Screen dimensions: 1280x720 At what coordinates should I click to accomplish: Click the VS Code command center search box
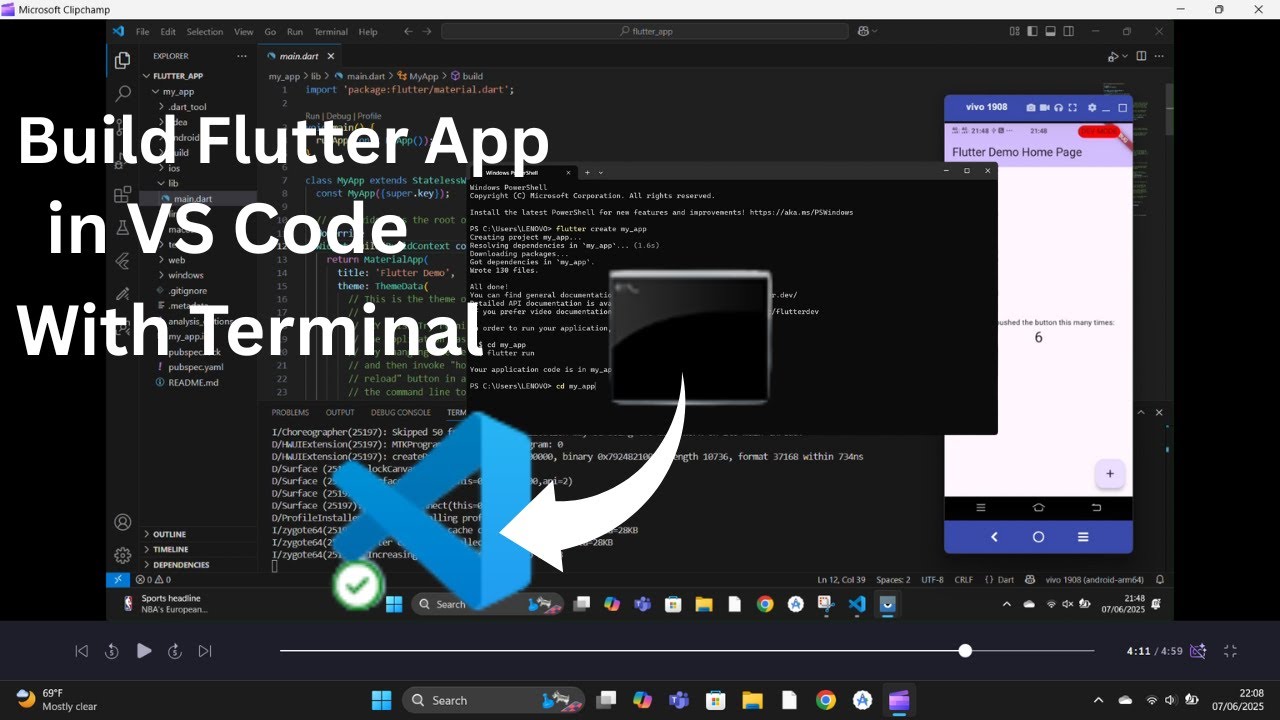[645, 31]
